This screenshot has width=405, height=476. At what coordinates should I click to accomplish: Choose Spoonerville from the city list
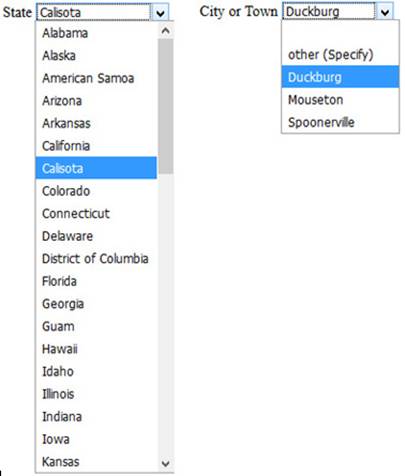tap(340, 122)
